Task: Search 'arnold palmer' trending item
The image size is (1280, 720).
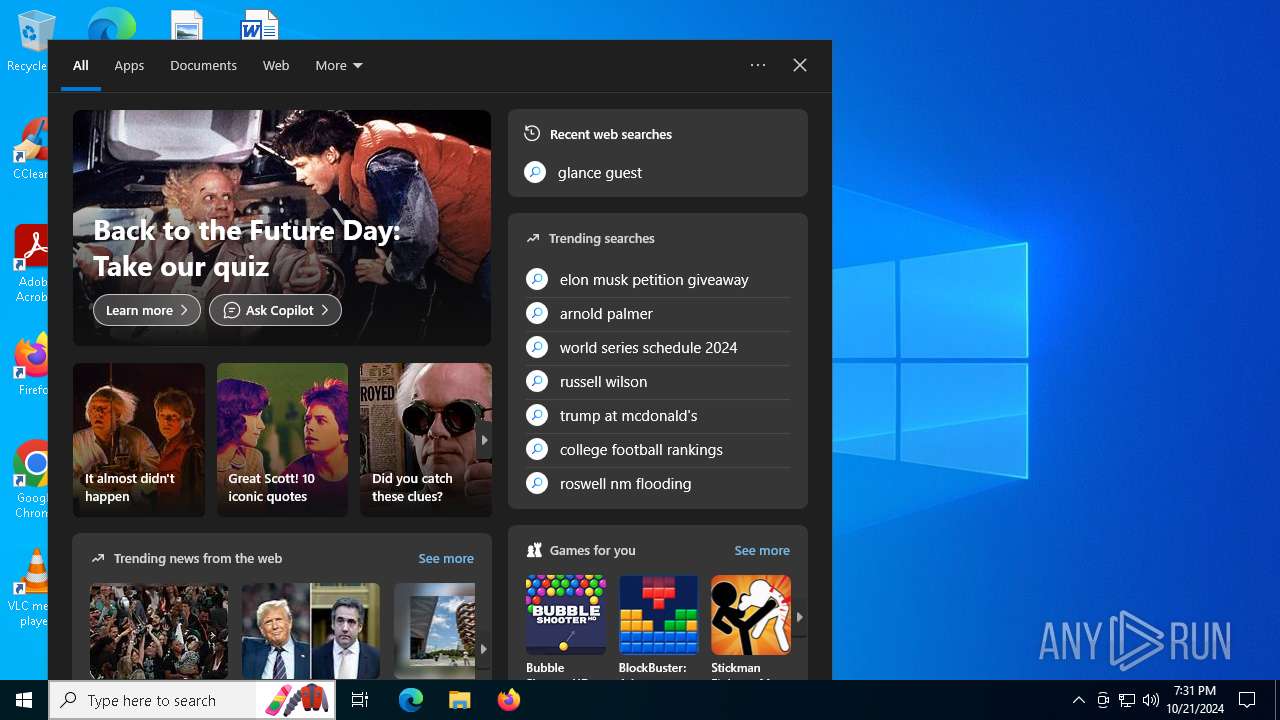Action: coord(657,313)
